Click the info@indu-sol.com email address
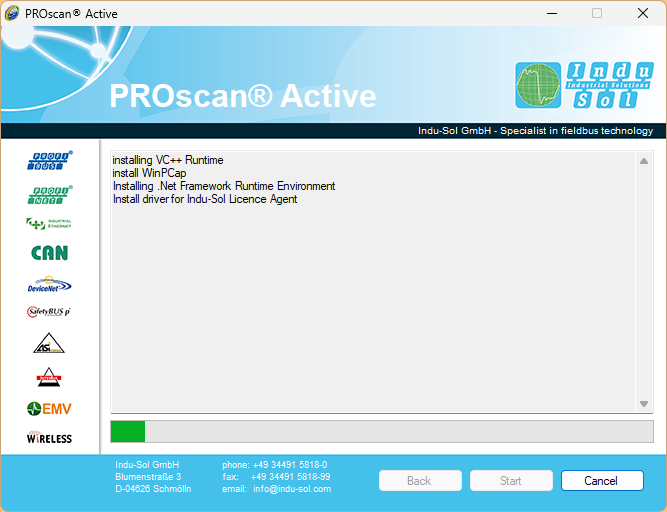This screenshot has width=667, height=512. tap(292, 489)
